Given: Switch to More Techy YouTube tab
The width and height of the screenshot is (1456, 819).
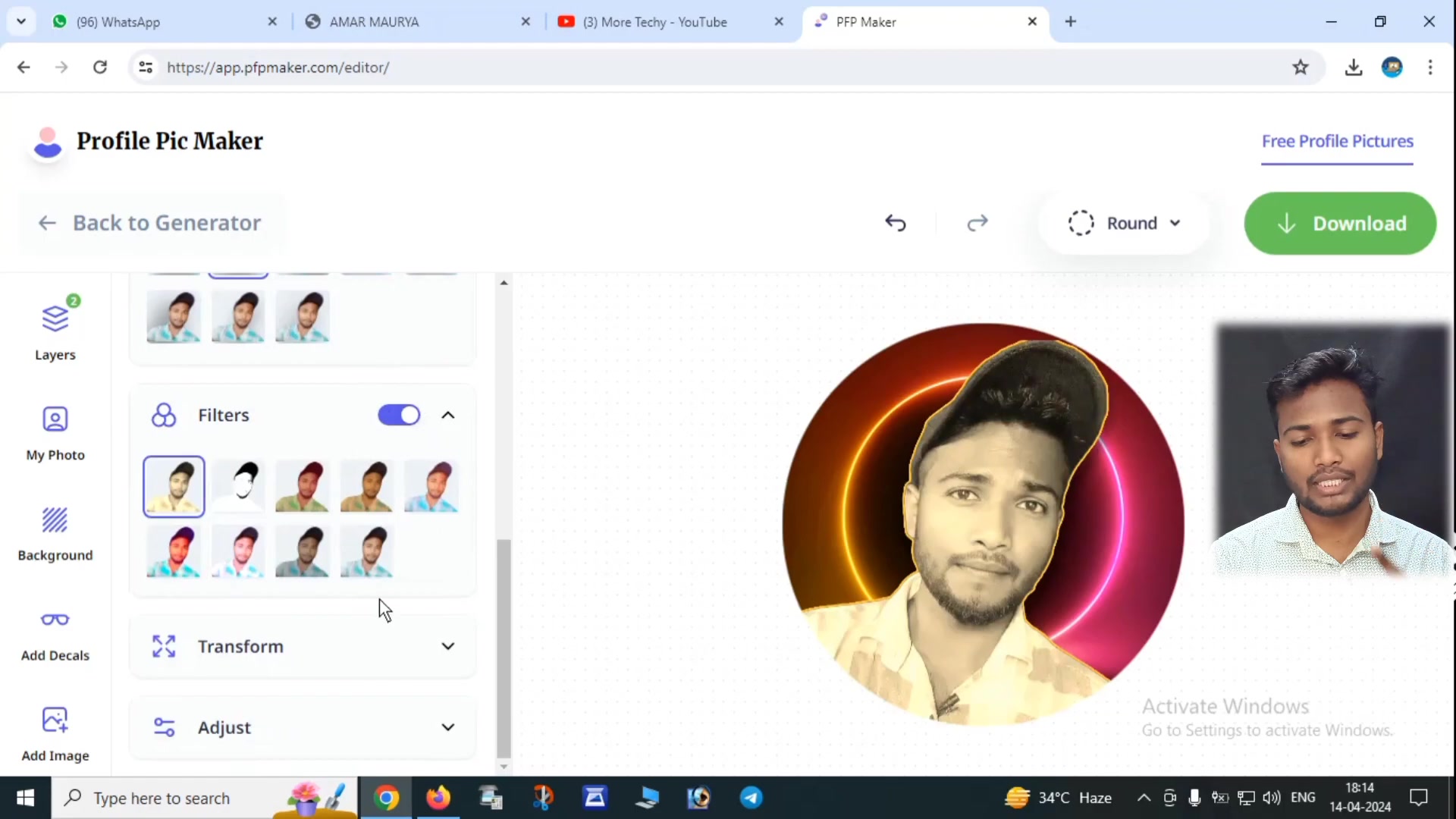Looking at the screenshot, I should 670,22.
